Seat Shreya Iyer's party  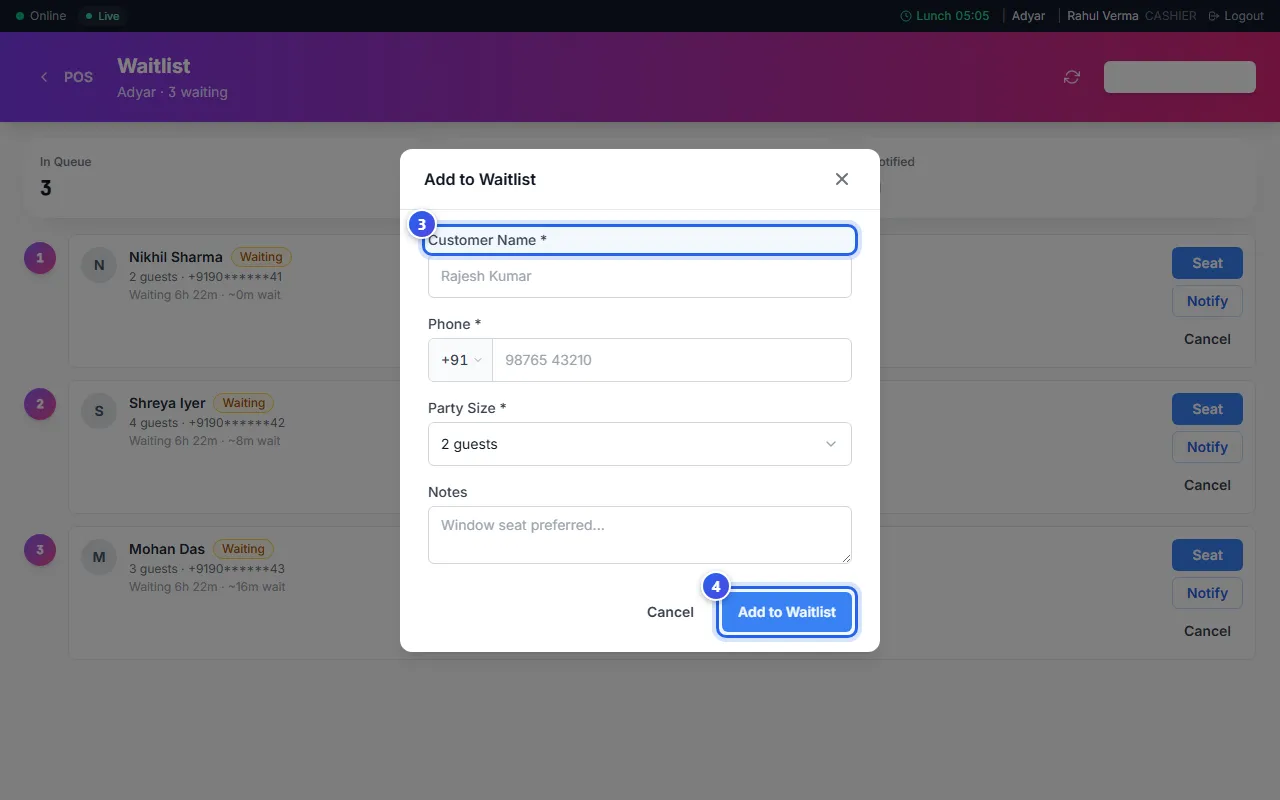coord(1207,409)
